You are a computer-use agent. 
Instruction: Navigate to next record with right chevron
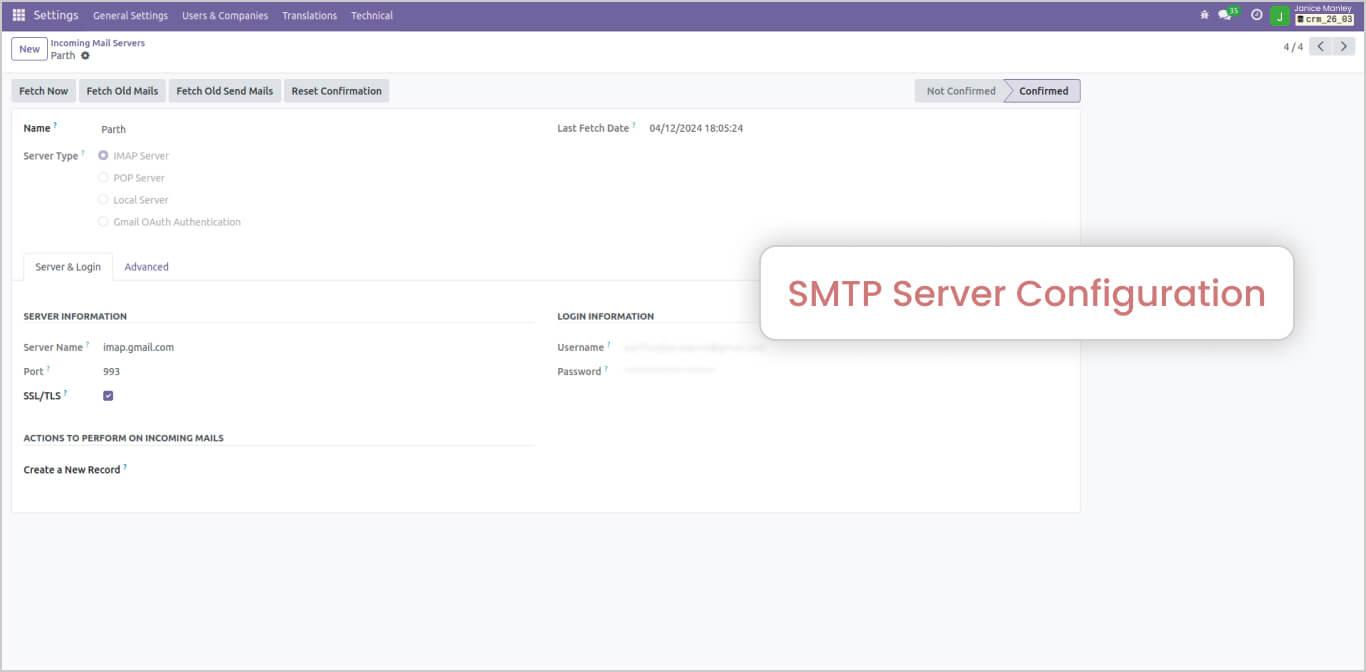1343,46
